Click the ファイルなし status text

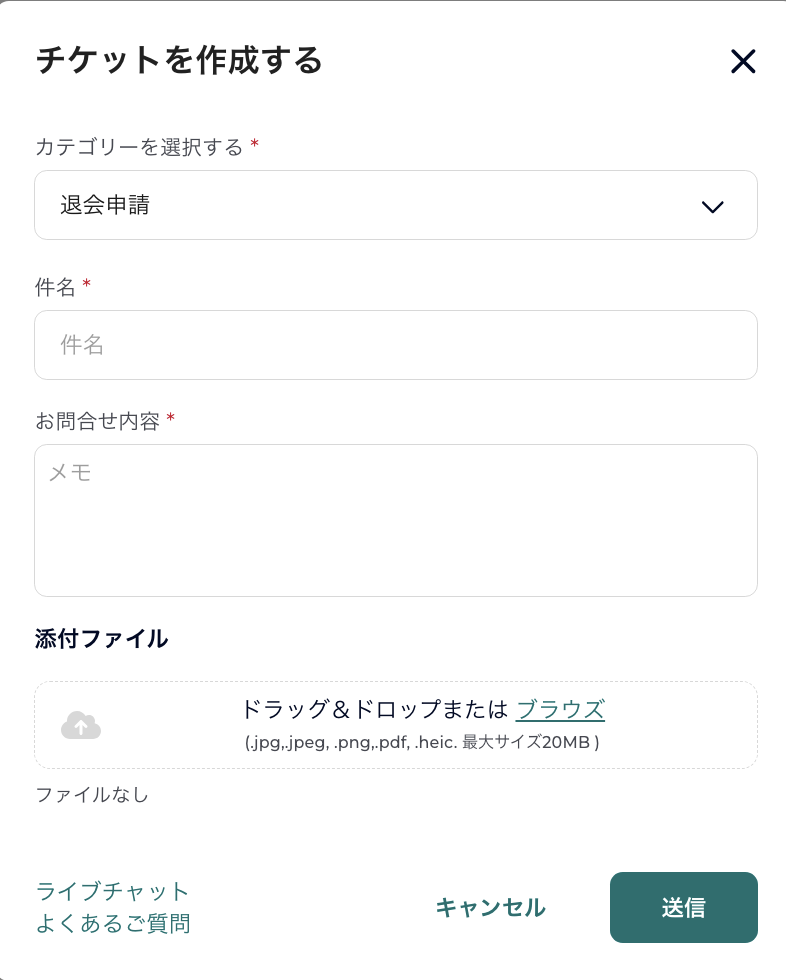[92, 795]
